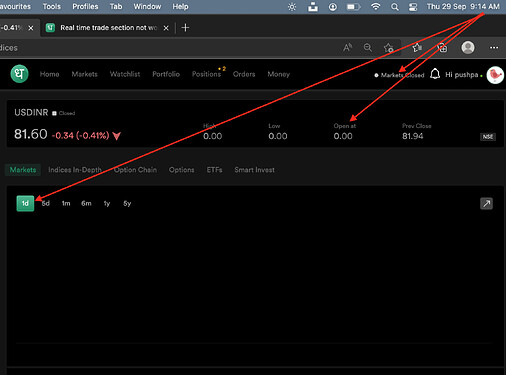
Task: Close the Real time trade section tab
Action: [166, 28]
